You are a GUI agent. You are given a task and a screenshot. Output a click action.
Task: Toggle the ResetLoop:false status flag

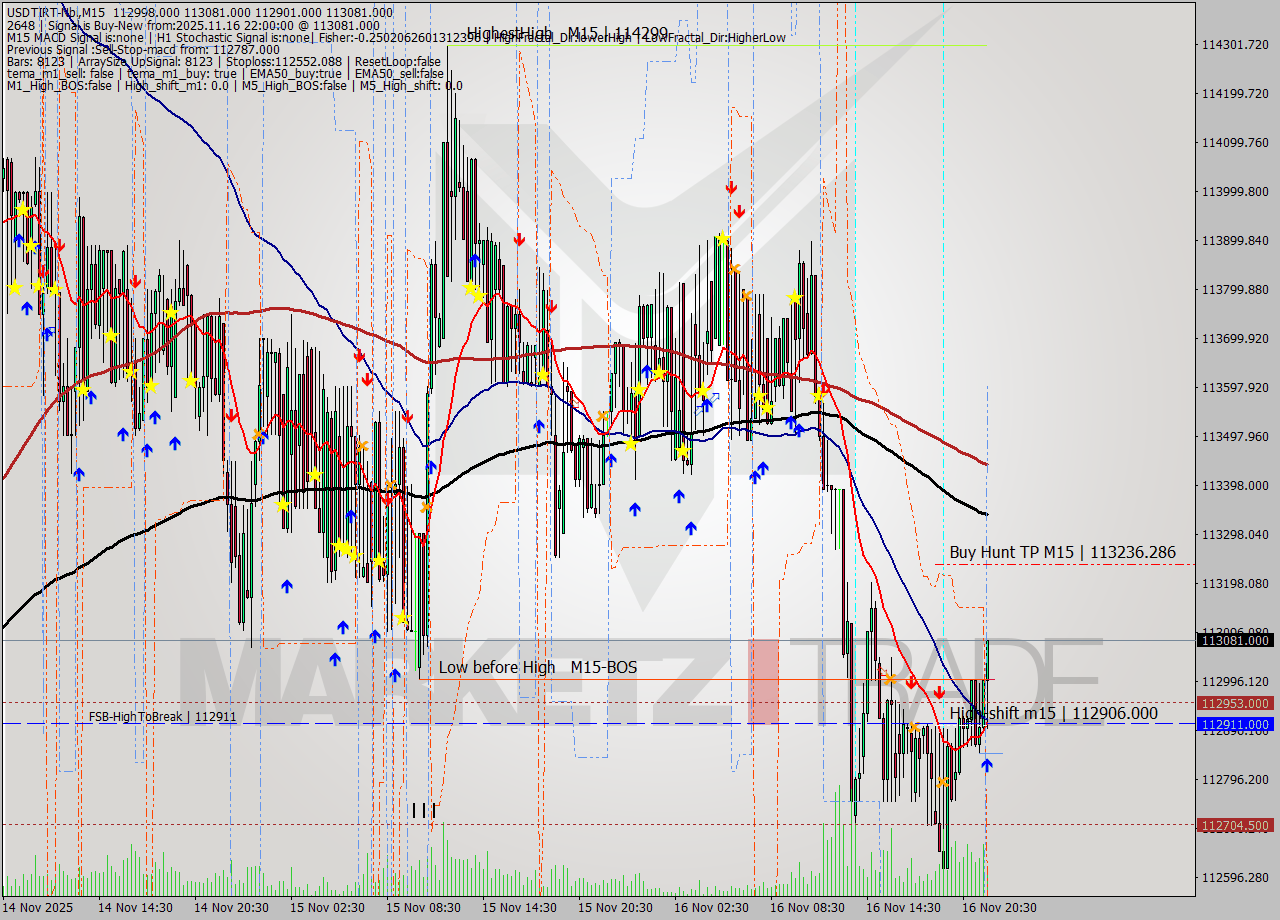pyautogui.click(x=398, y=61)
